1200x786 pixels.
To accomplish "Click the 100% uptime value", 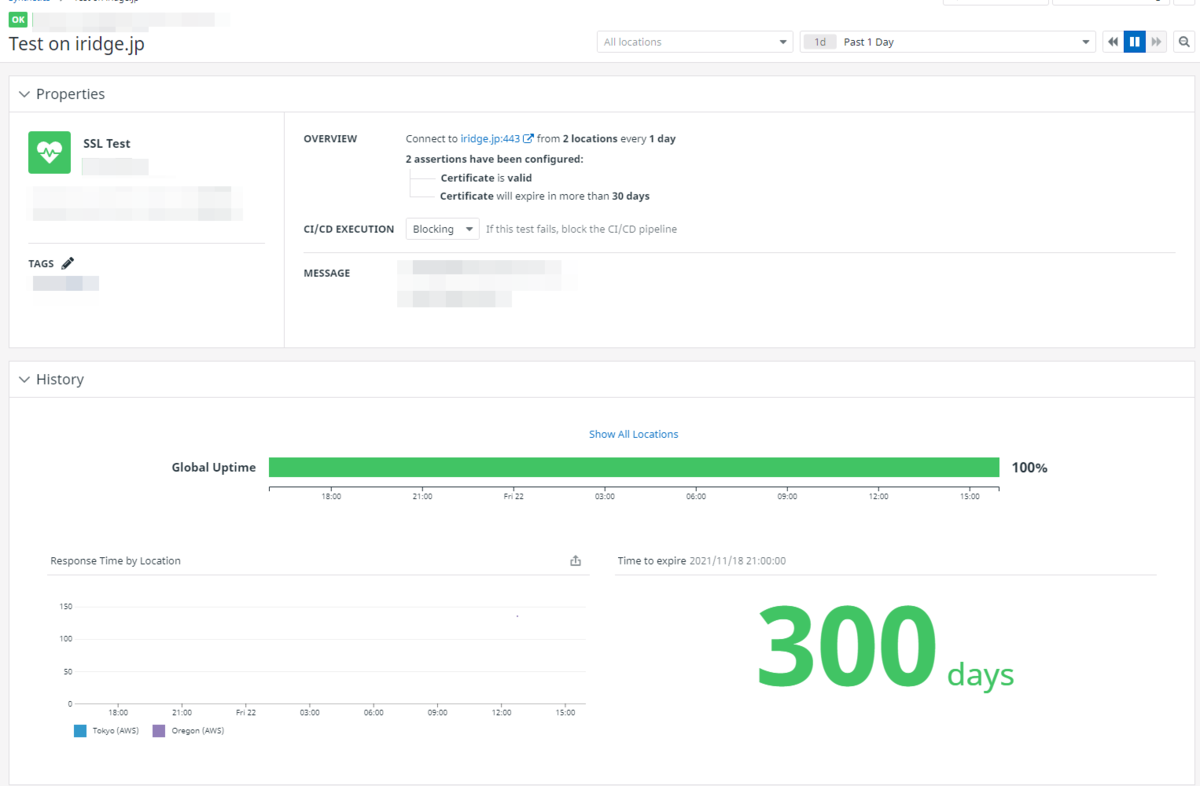I will 1030,467.
